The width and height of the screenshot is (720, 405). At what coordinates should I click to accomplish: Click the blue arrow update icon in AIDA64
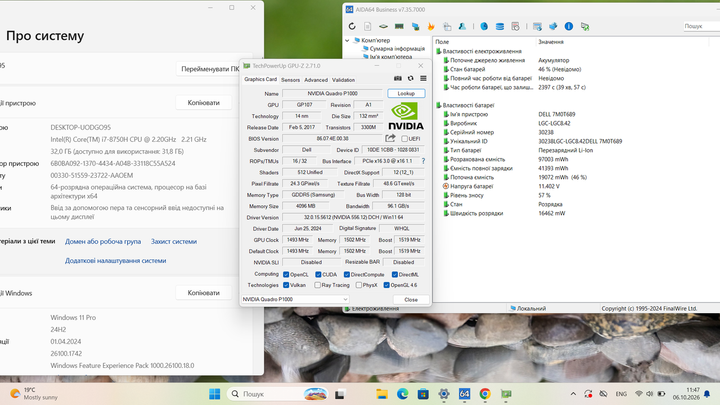553,27
